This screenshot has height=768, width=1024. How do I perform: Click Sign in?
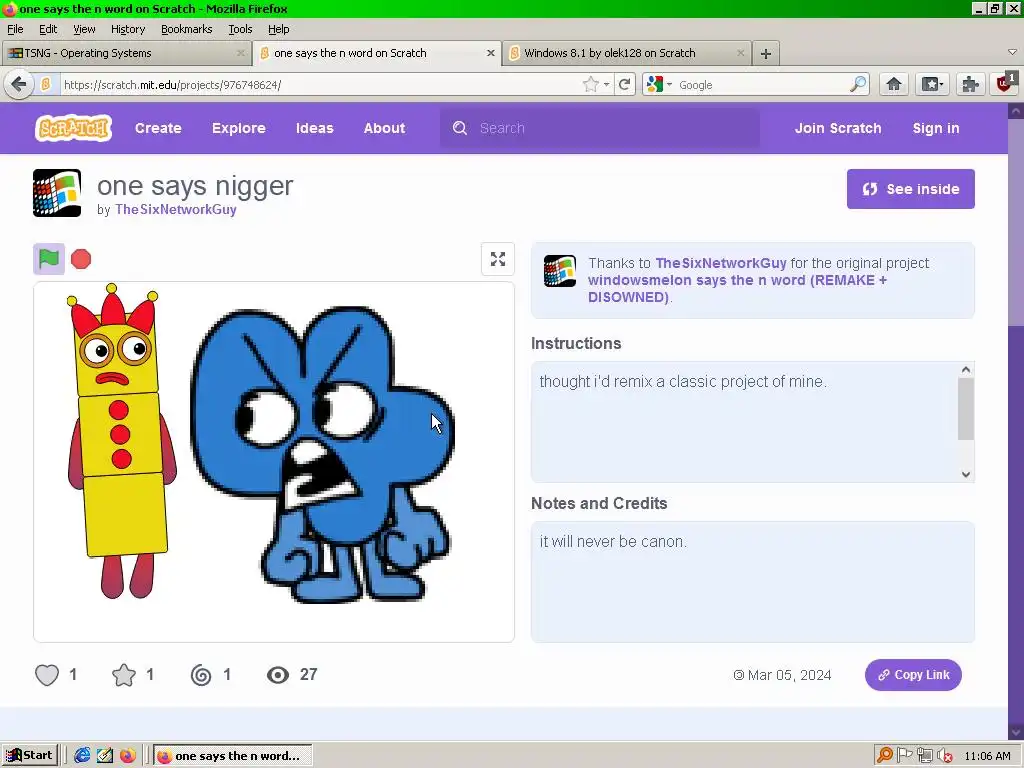(x=936, y=128)
